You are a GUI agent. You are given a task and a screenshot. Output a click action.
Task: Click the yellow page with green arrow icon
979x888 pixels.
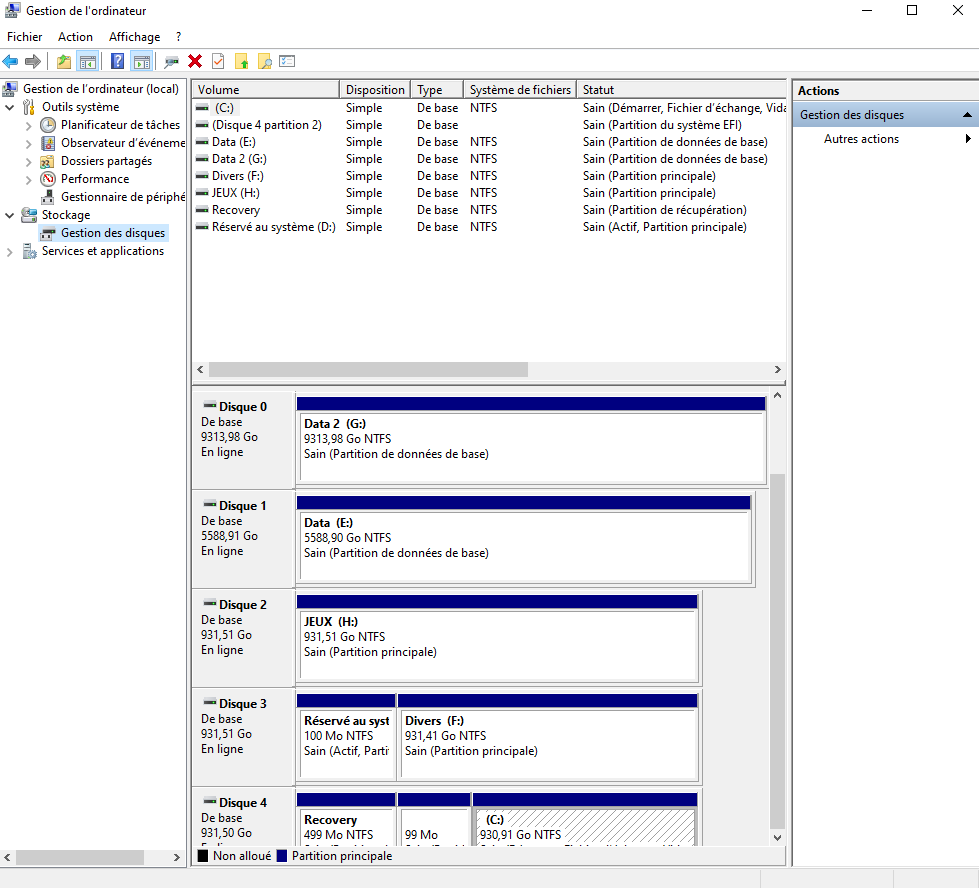tap(242, 61)
